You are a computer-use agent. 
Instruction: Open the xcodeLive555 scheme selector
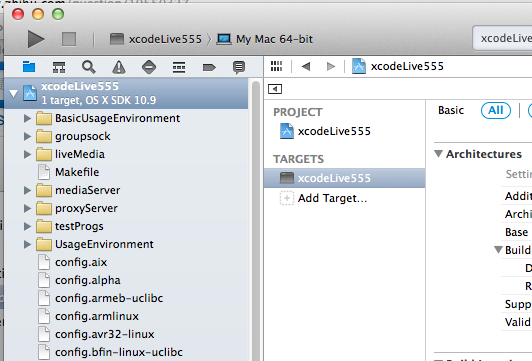pyautogui.click(x=156, y=39)
